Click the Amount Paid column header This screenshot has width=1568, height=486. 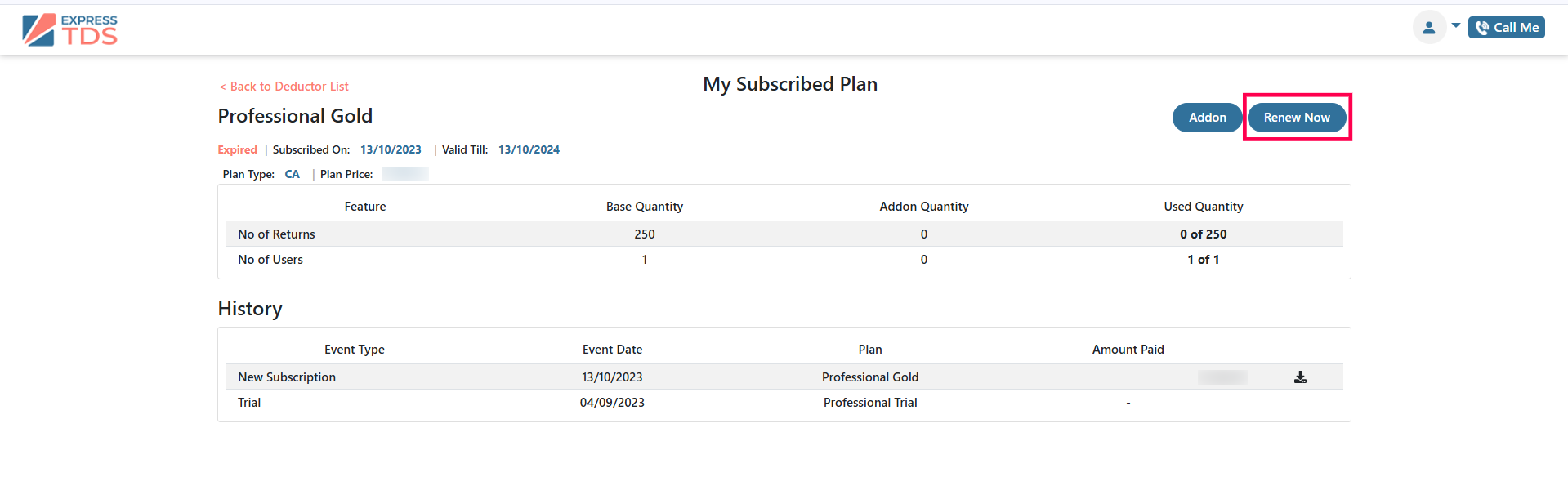[x=1128, y=350]
